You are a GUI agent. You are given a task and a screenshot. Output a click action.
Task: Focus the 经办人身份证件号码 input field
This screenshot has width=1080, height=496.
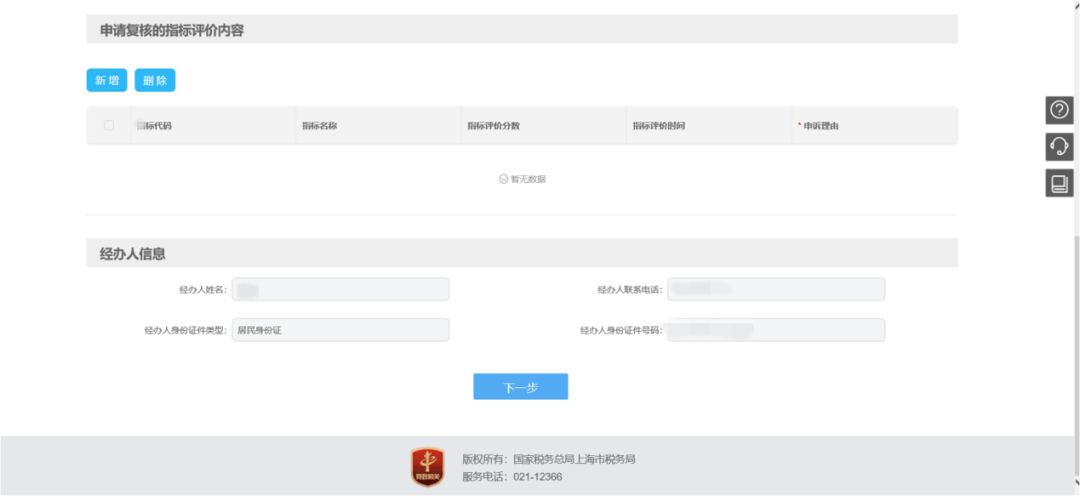point(776,330)
